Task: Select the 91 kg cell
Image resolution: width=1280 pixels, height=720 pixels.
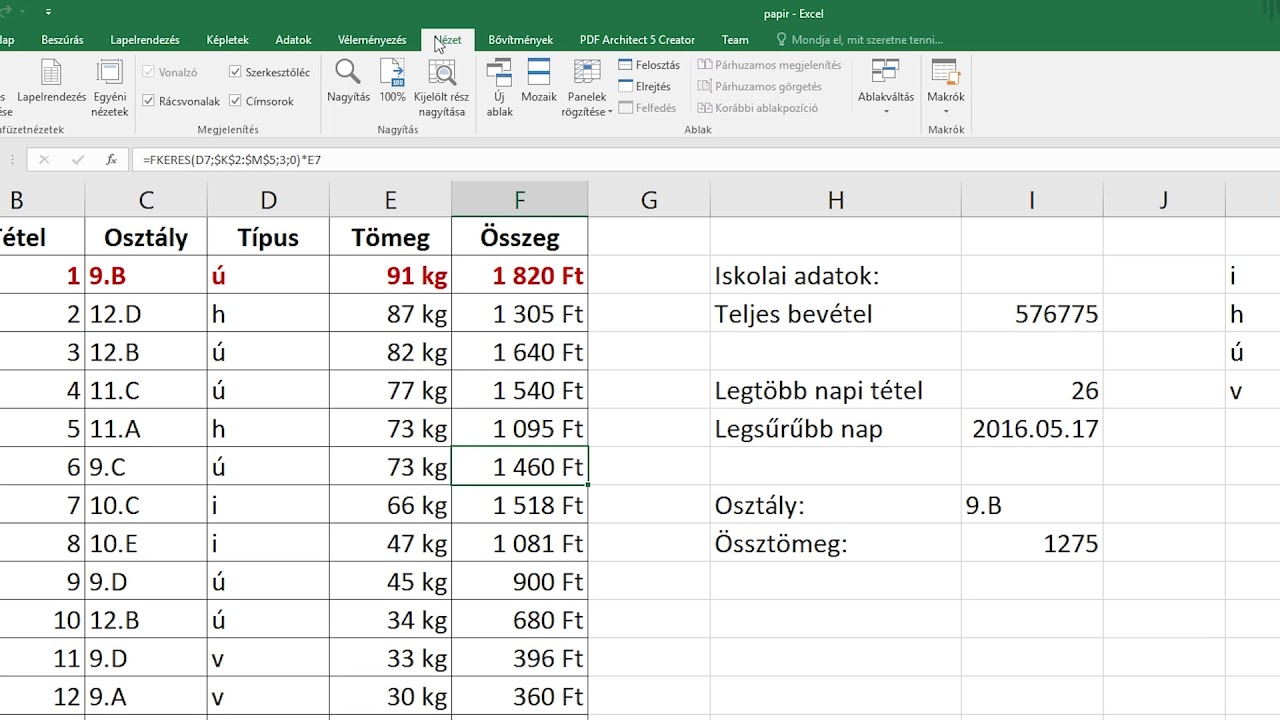Action: pyautogui.click(x=390, y=275)
